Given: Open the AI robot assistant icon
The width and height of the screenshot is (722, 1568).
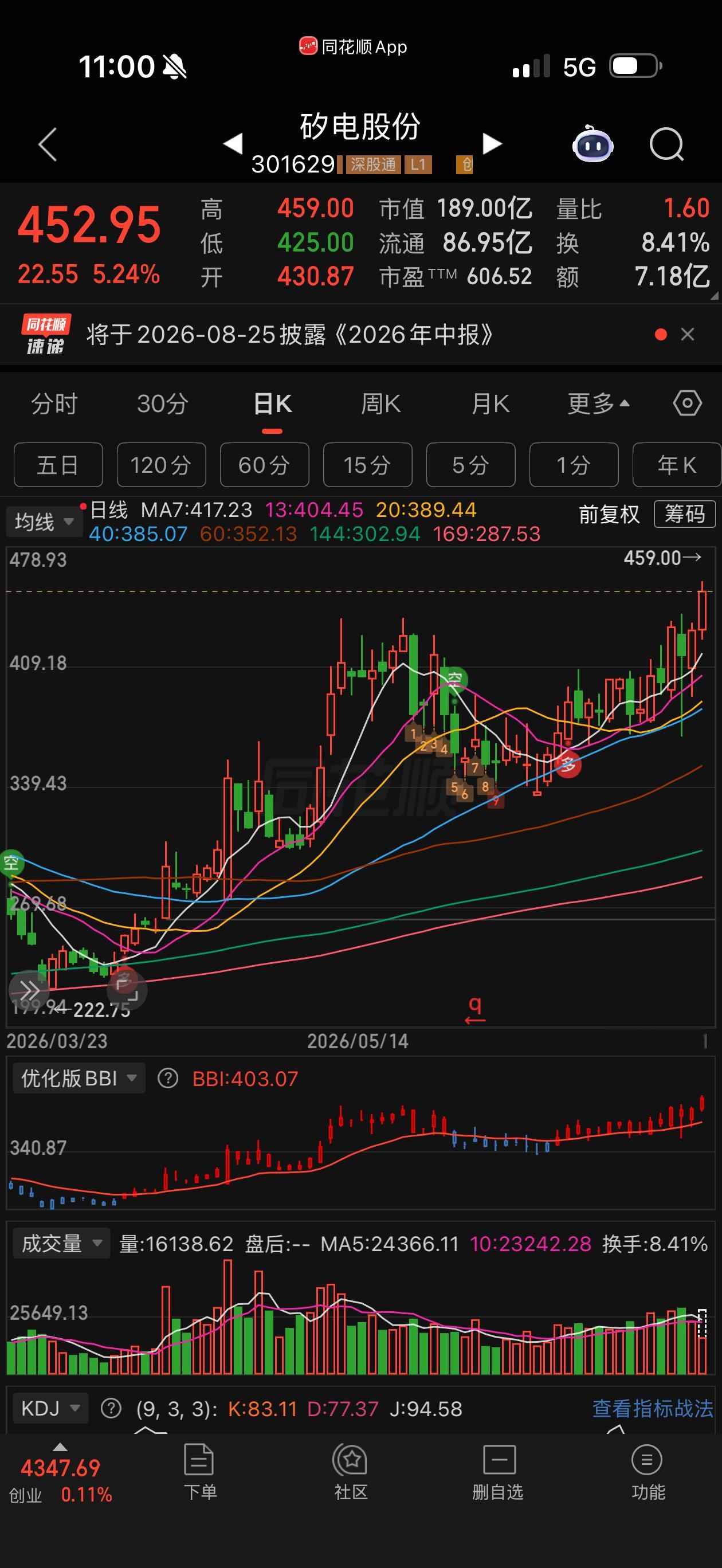Looking at the screenshot, I should [x=592, y=144].
